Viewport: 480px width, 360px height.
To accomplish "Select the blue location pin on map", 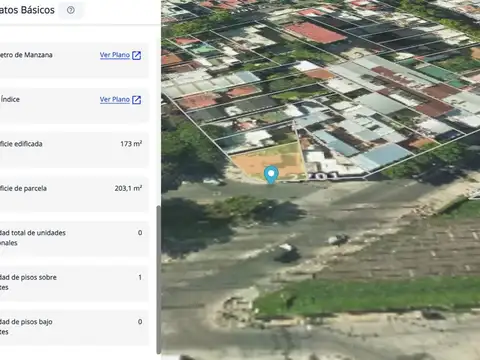I will 271,175.
